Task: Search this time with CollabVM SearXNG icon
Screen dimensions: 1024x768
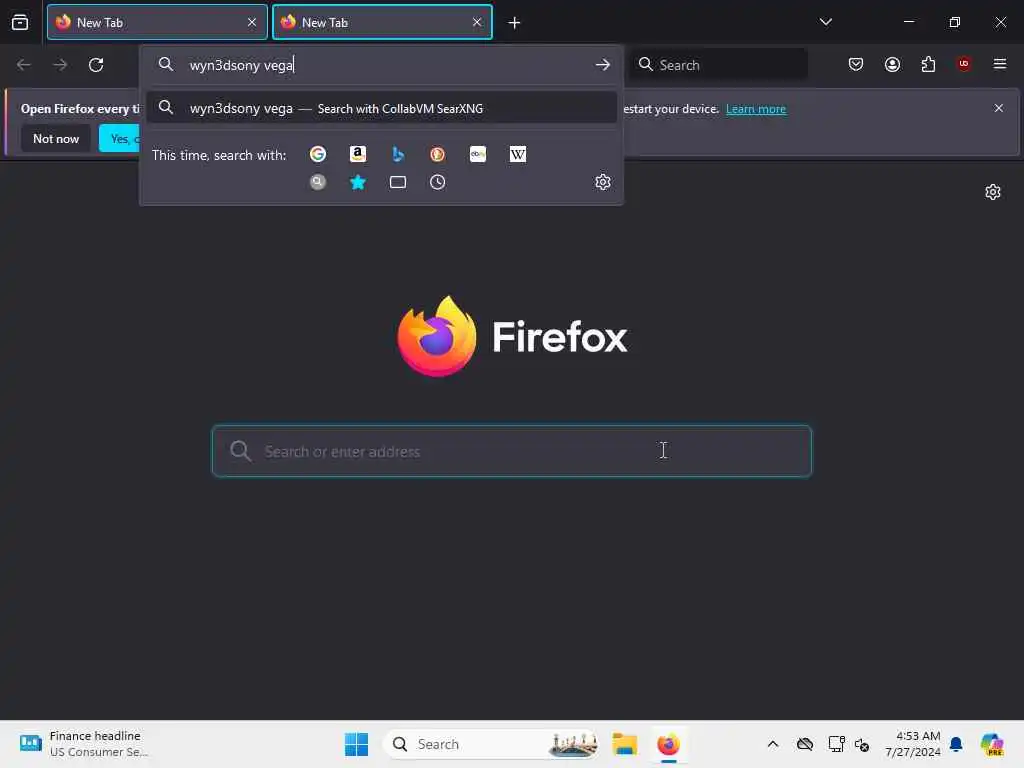Action: point(318,182)
